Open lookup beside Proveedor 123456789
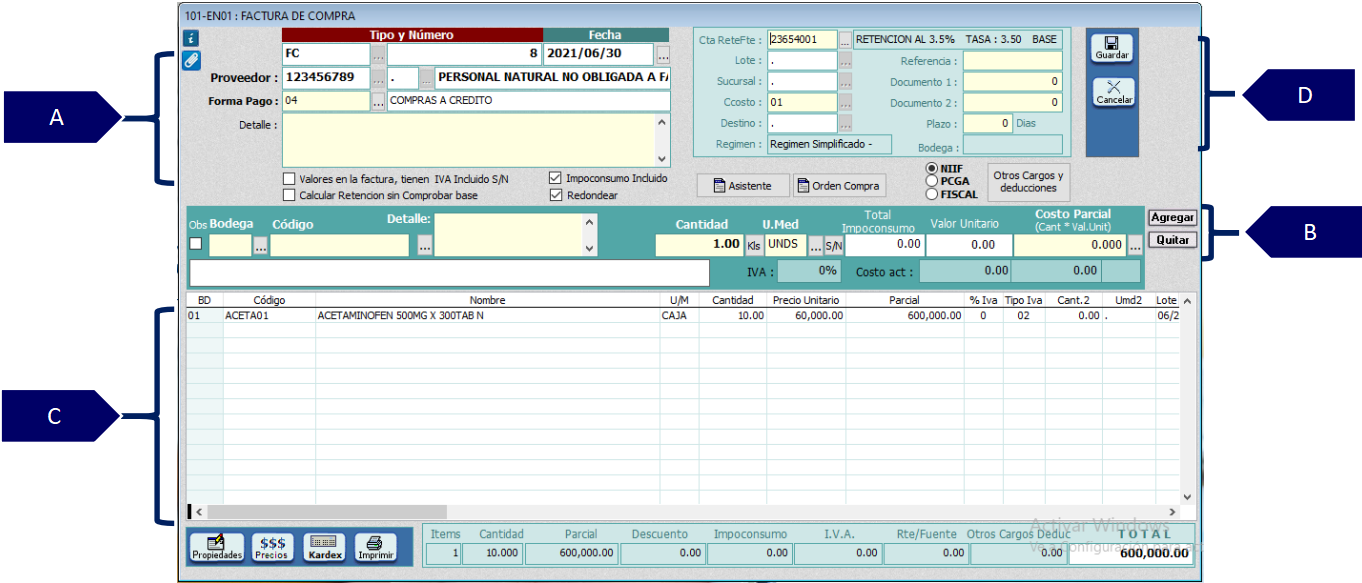The width and height of the screenshot is (1362, 583). (x=378, y=77)
